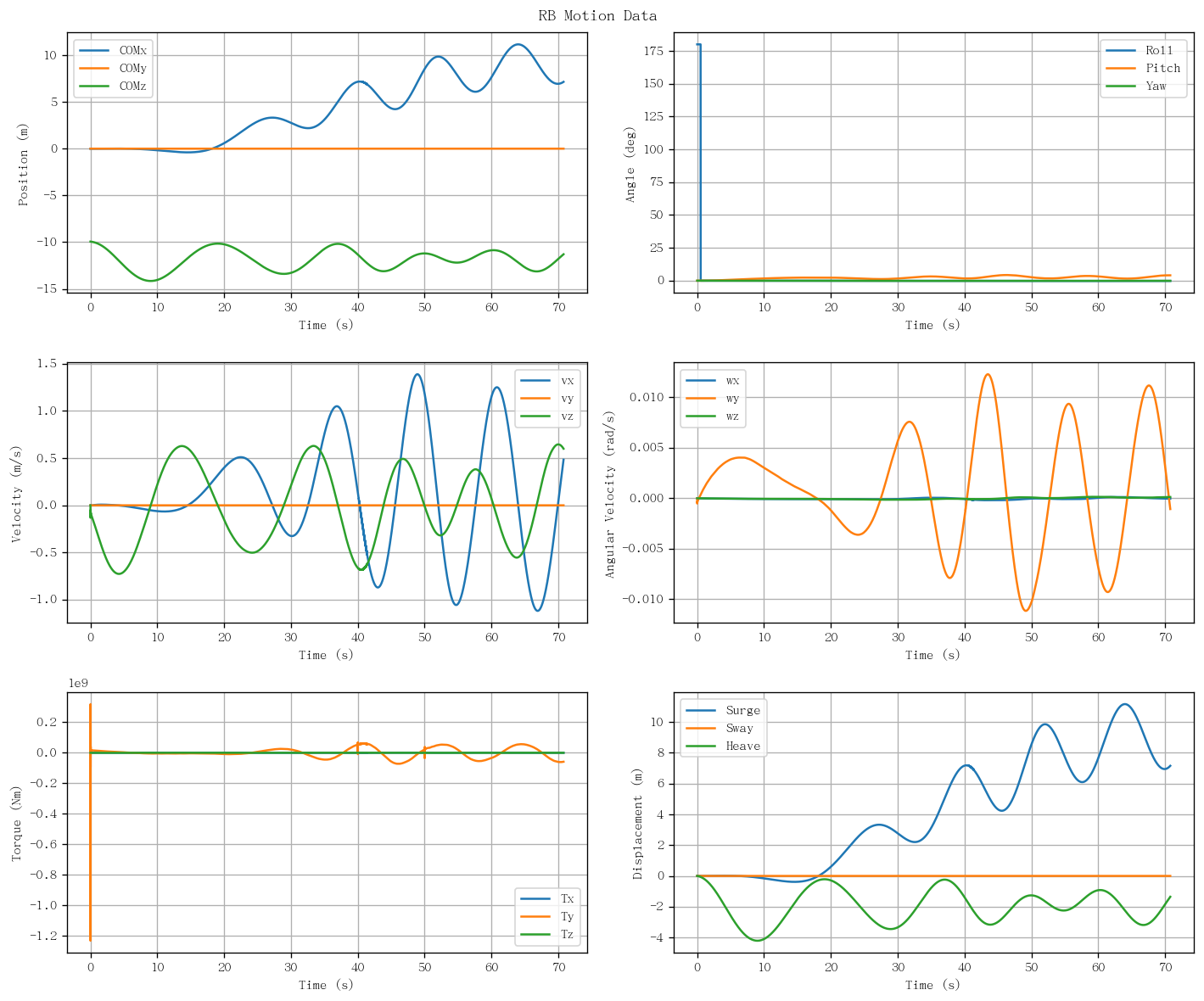Viewport: 1204px width, 1001px height.
Task: Click the green line sample beside Heave
Action: tap(702, 747)
